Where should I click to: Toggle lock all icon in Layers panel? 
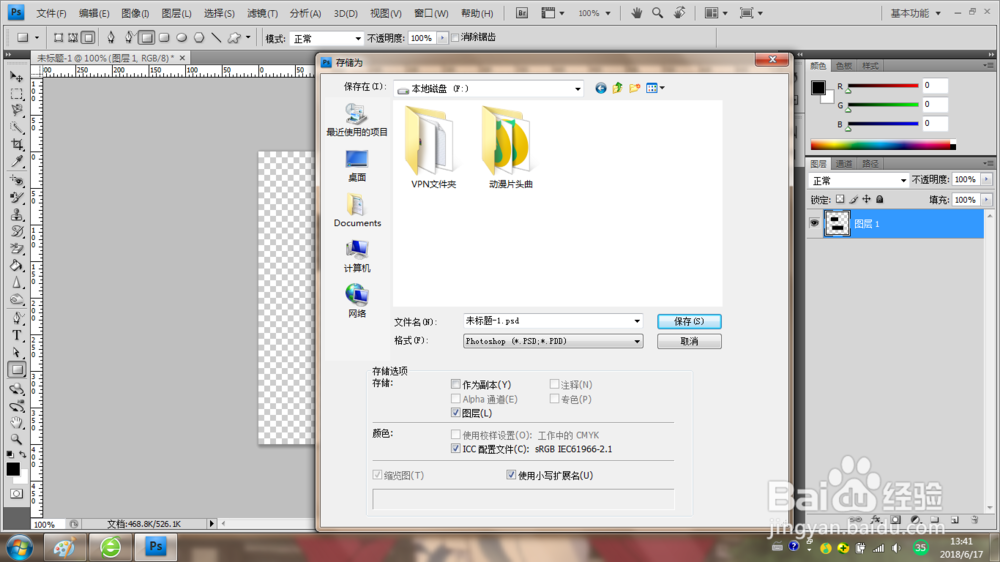[x=879, y=200]
